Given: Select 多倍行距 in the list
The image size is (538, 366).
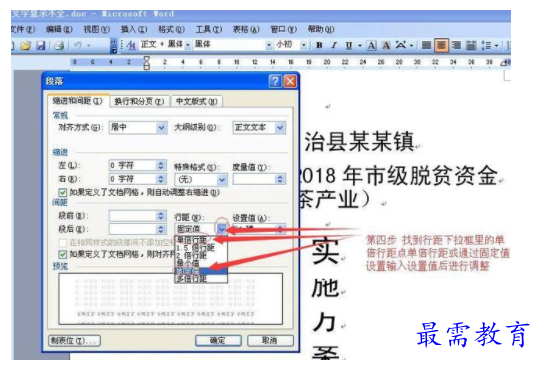Looking at the screenshot, I should tap(201, 279).
